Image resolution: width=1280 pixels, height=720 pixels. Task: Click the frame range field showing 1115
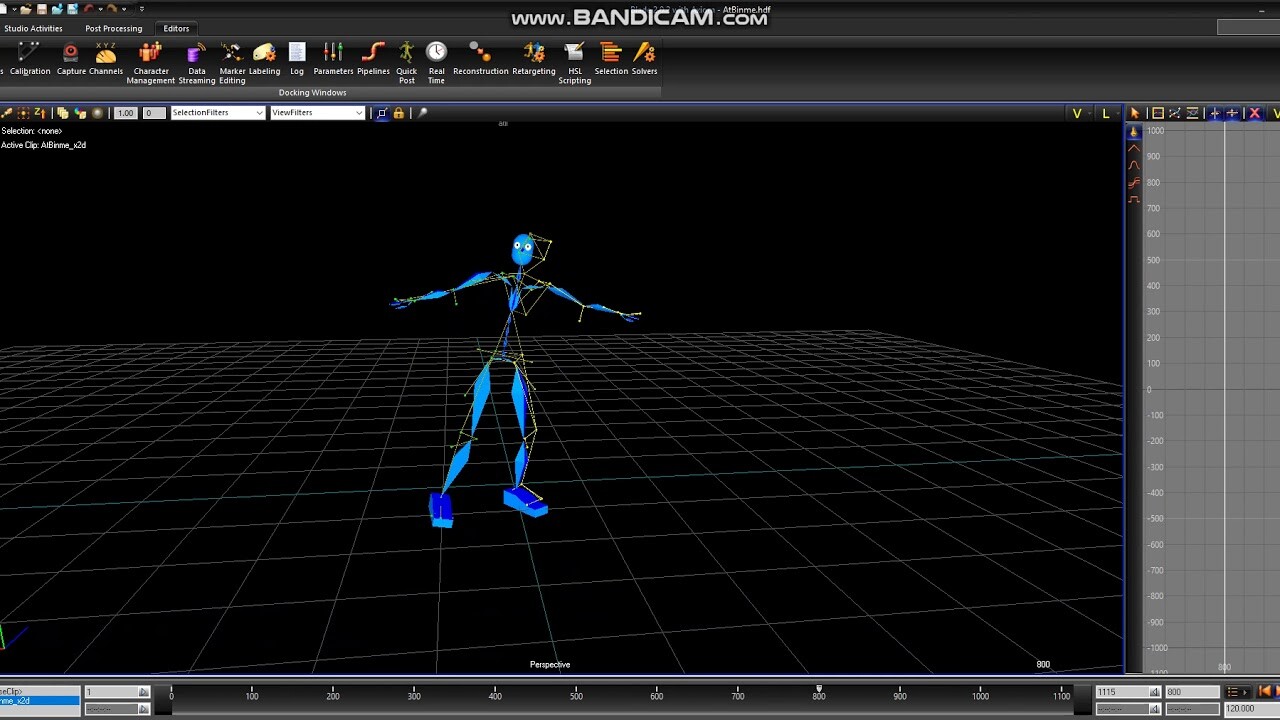1123,691
